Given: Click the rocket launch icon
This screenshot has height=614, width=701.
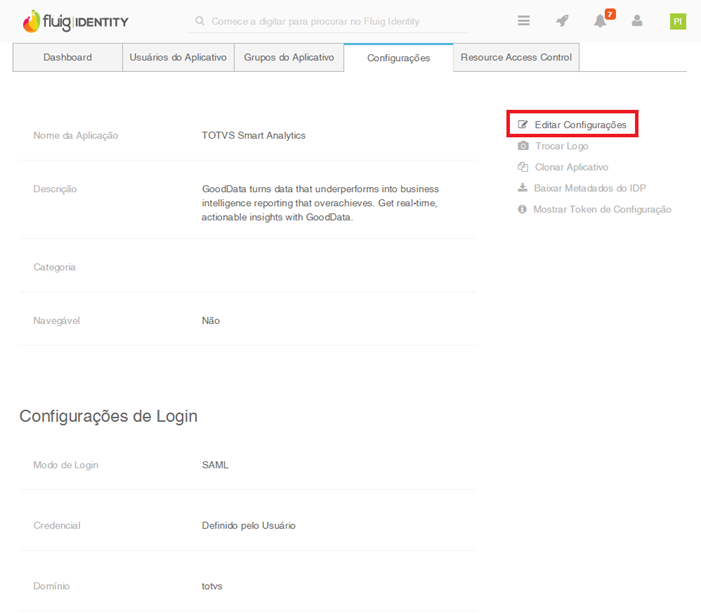Looking at the screenshot, I should point(562,21).
